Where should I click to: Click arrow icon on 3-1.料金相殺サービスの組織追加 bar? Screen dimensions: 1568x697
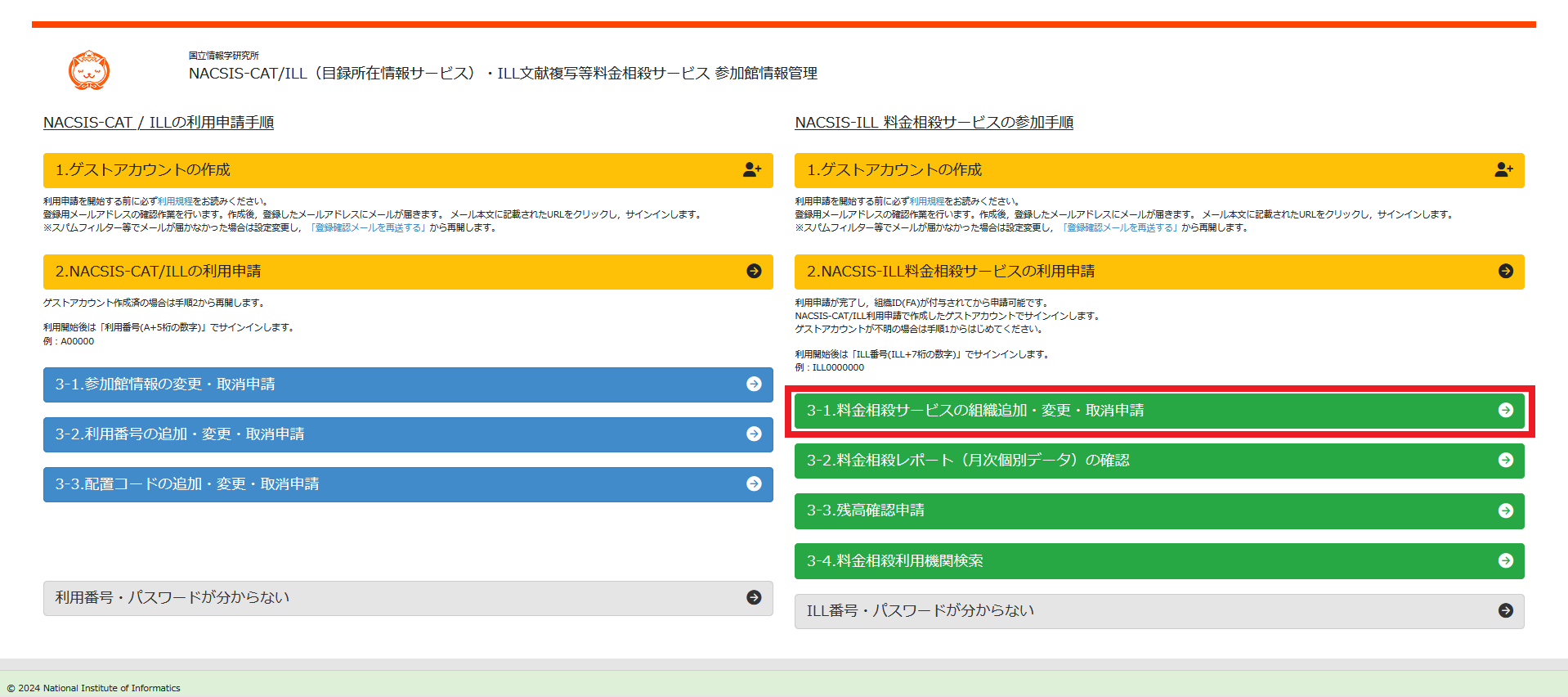coord(1506,410)
